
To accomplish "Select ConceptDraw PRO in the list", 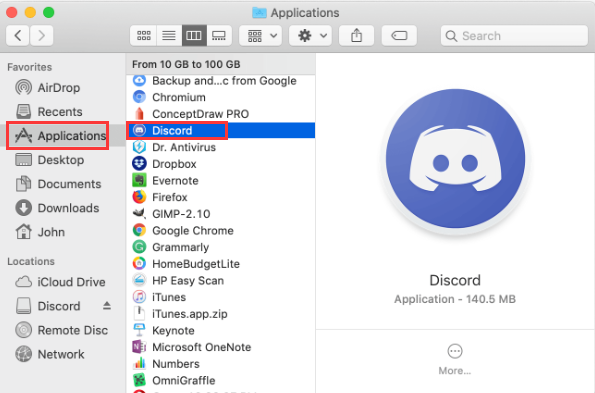I will [x=220, y=114].
